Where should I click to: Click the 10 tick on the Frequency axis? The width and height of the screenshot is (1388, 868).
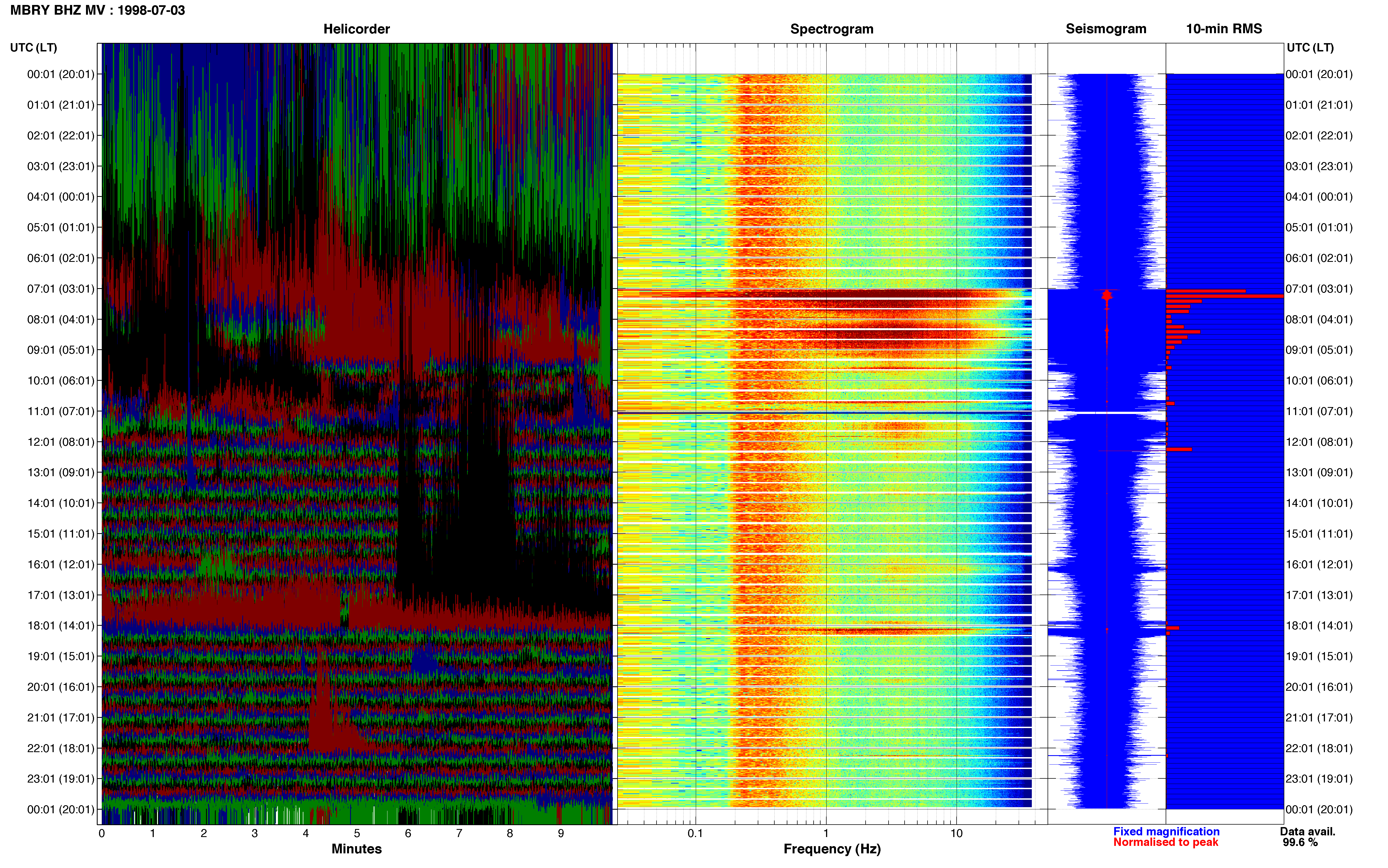tap(956, 833)
